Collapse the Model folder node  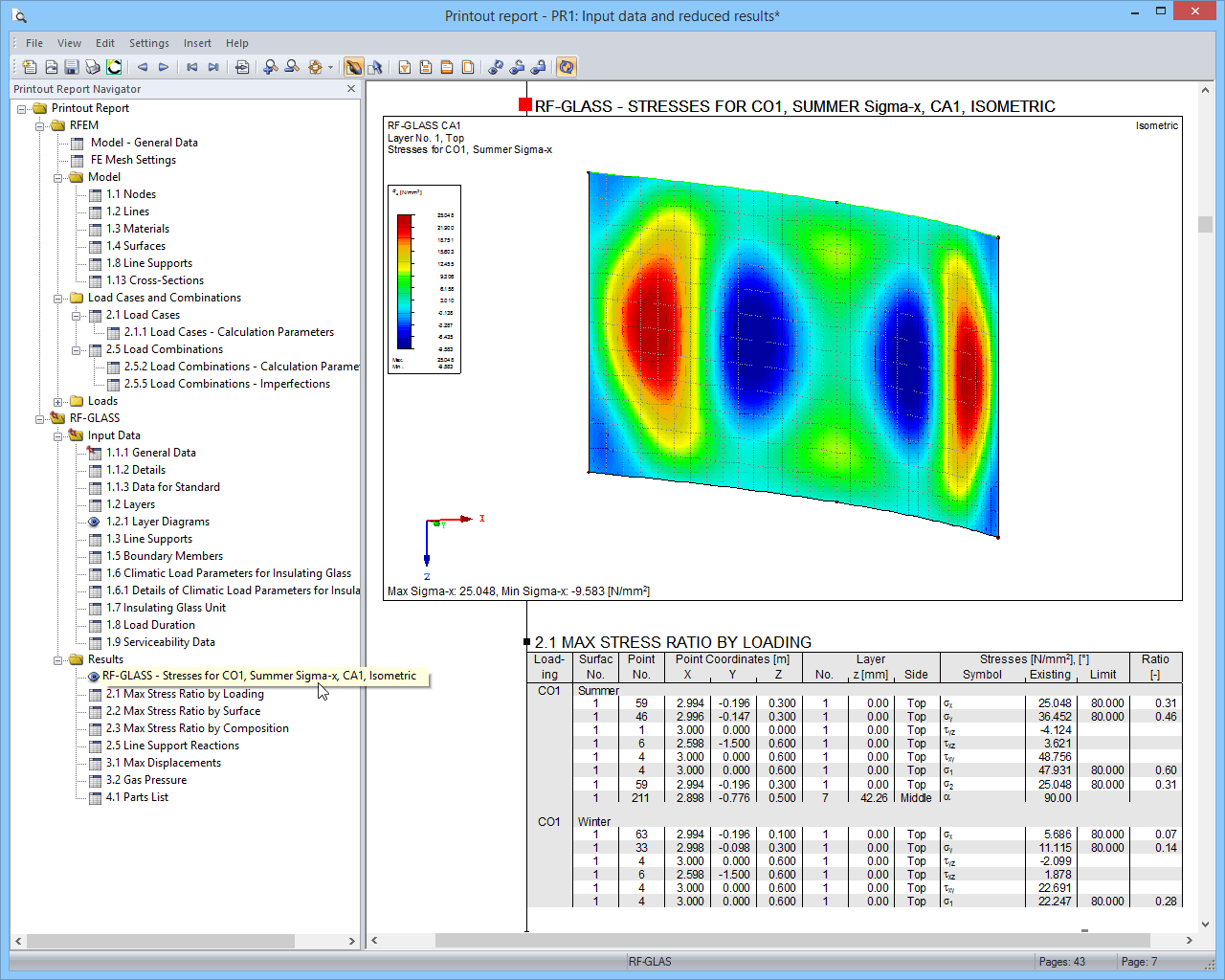click(x=58, y=177)
